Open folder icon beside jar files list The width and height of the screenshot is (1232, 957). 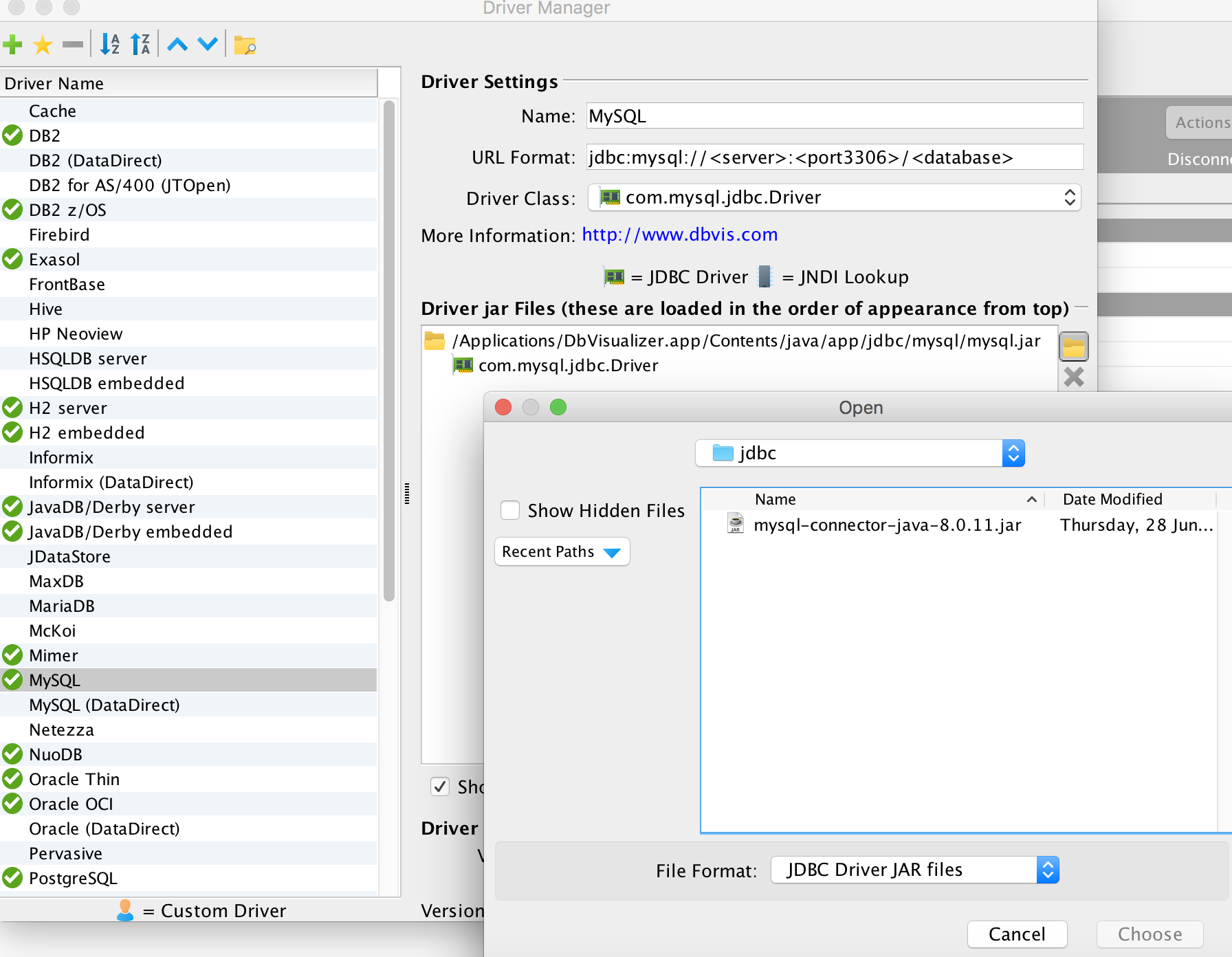coord(1073,346)
